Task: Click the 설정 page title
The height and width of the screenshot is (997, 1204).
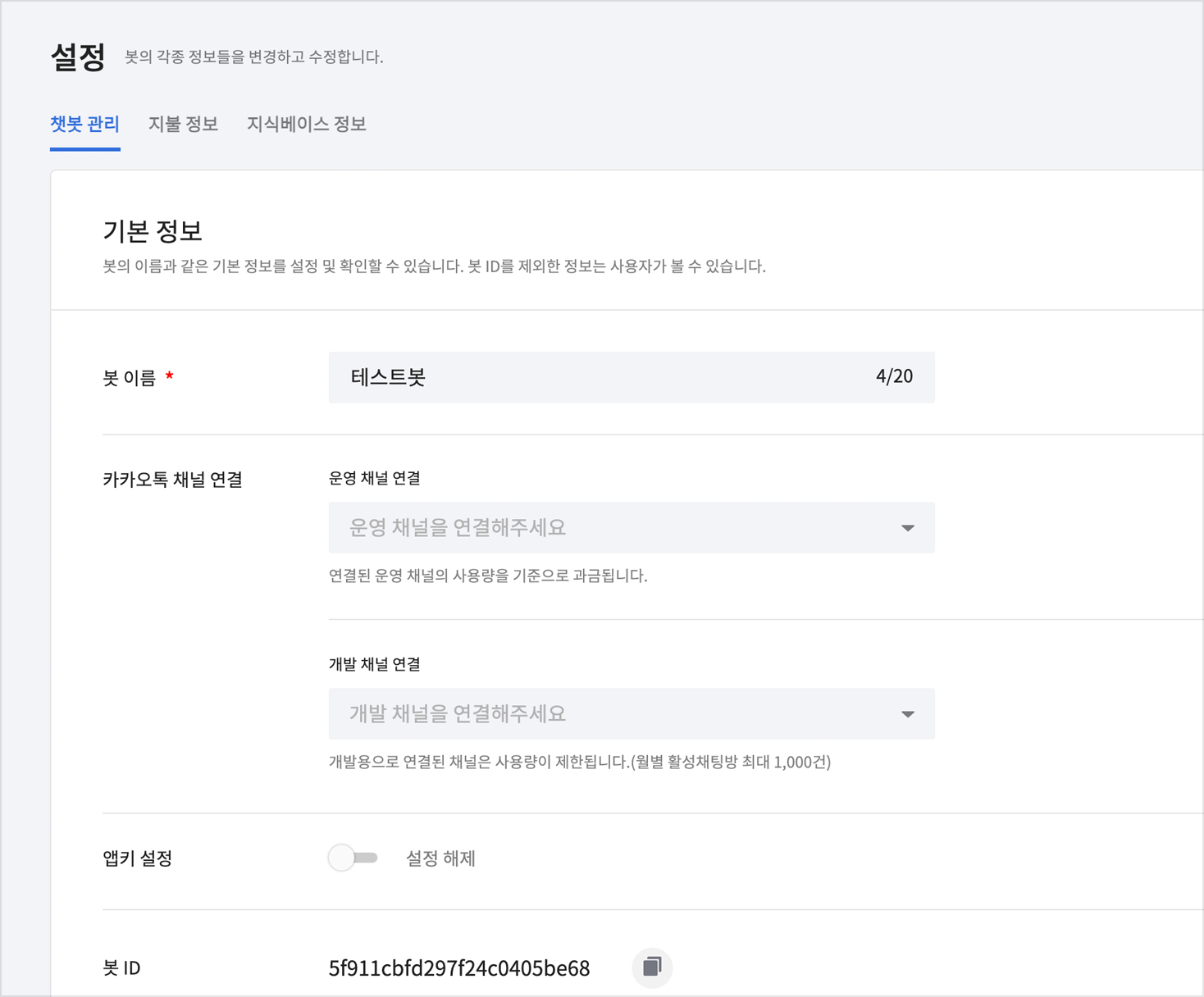Action: (x=78, y=57)
